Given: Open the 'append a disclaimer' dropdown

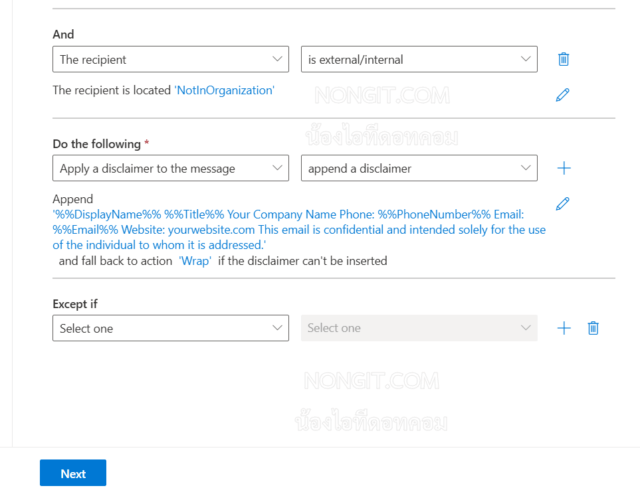Looking at the screenshot, I should pos(419,168).
